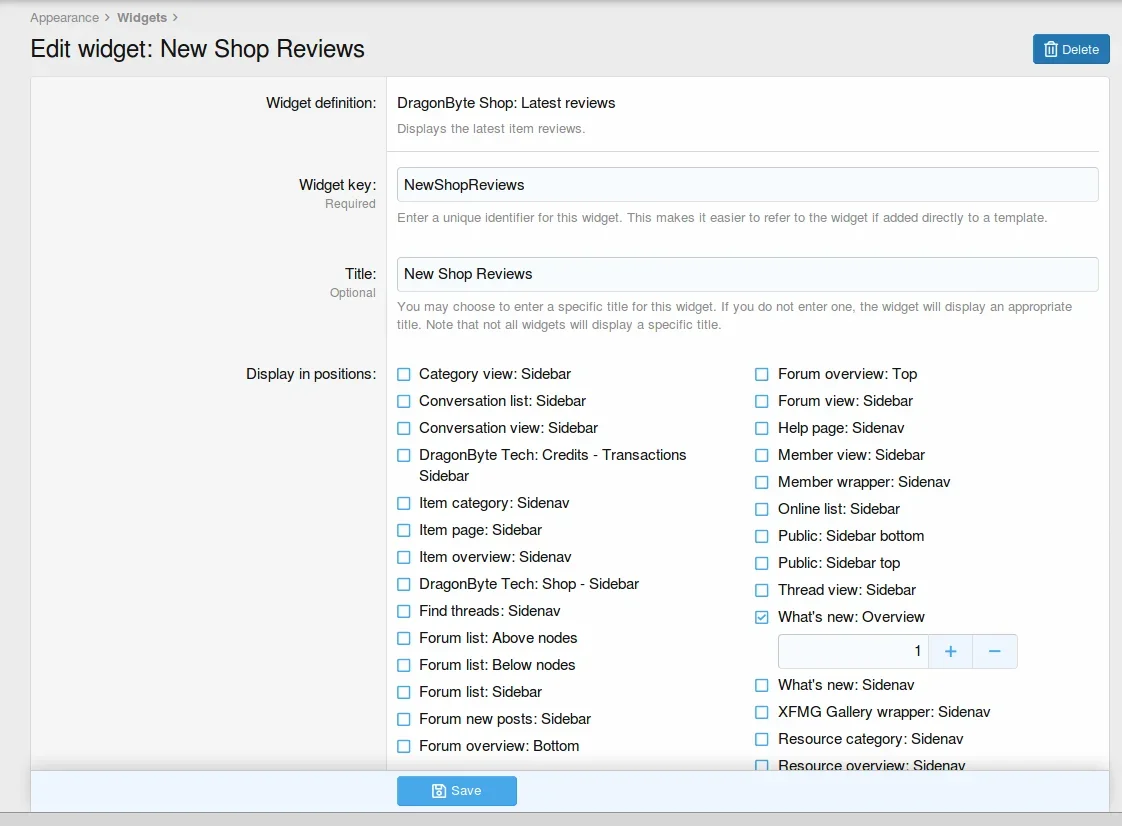Check Public: Sidebar bottom position
This screenshot has height=826, width=1122.
tap(762, 536)
